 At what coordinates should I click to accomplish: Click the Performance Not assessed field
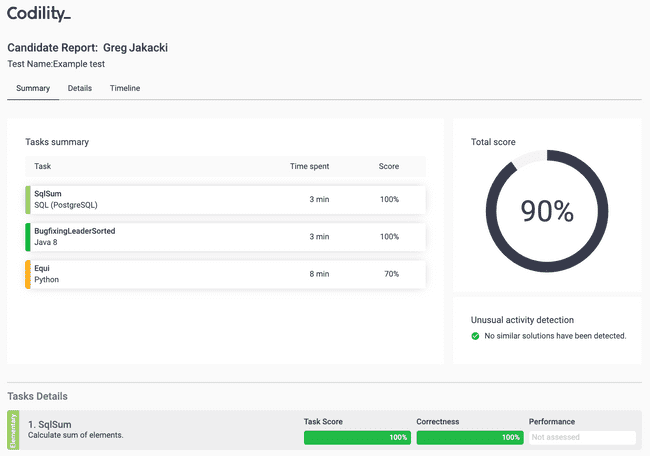pos(582,437)
